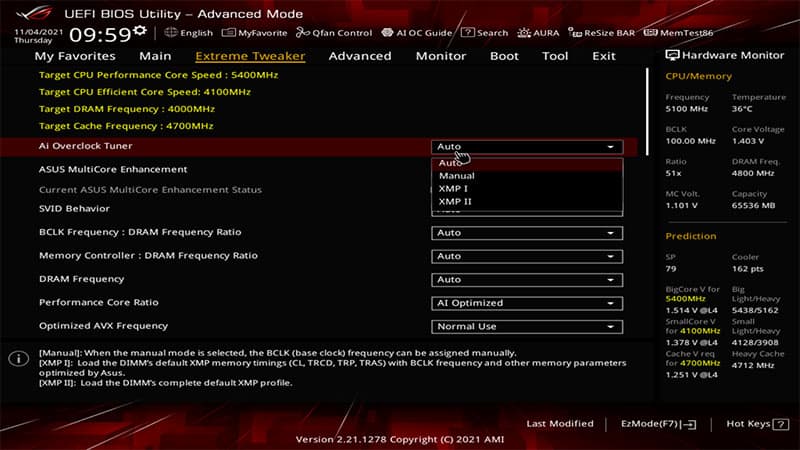Select XMP II option
The image size is (800, 450).
click(x=527, y=202)
